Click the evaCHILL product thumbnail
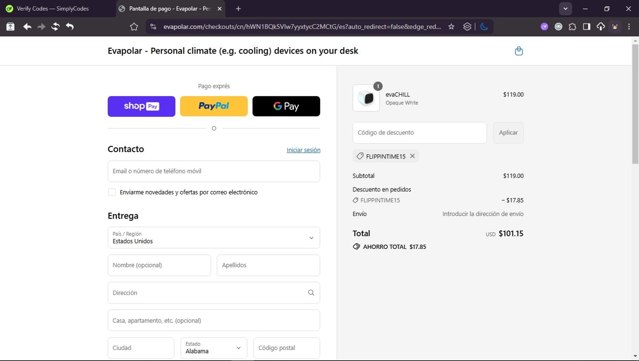Viewport: 639px width, 361px height. coord(366,98)
